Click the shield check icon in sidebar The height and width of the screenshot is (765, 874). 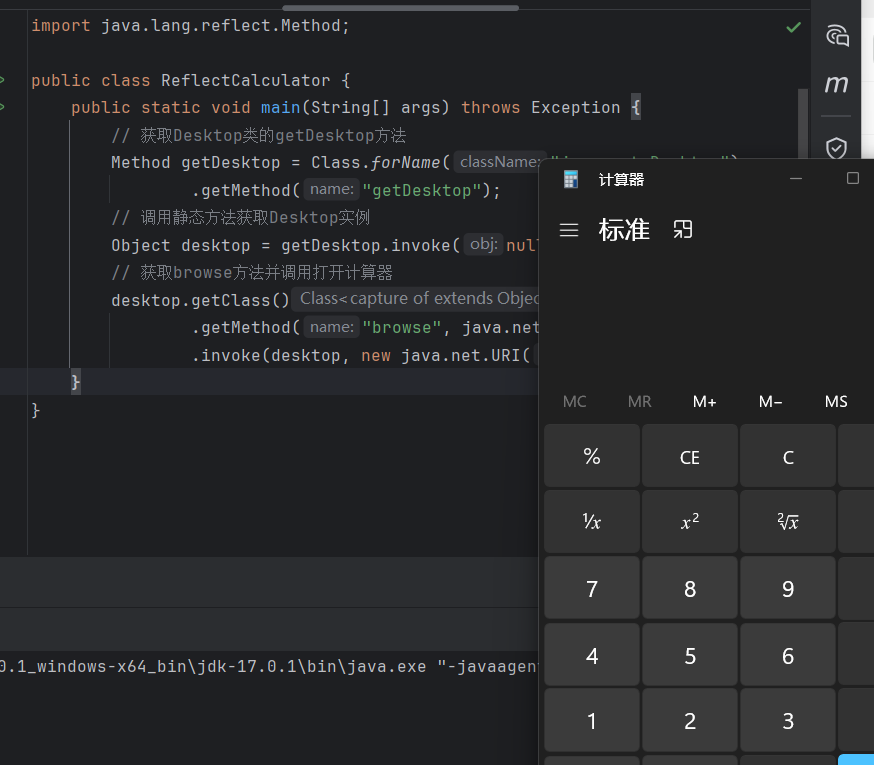coord(837,148)
